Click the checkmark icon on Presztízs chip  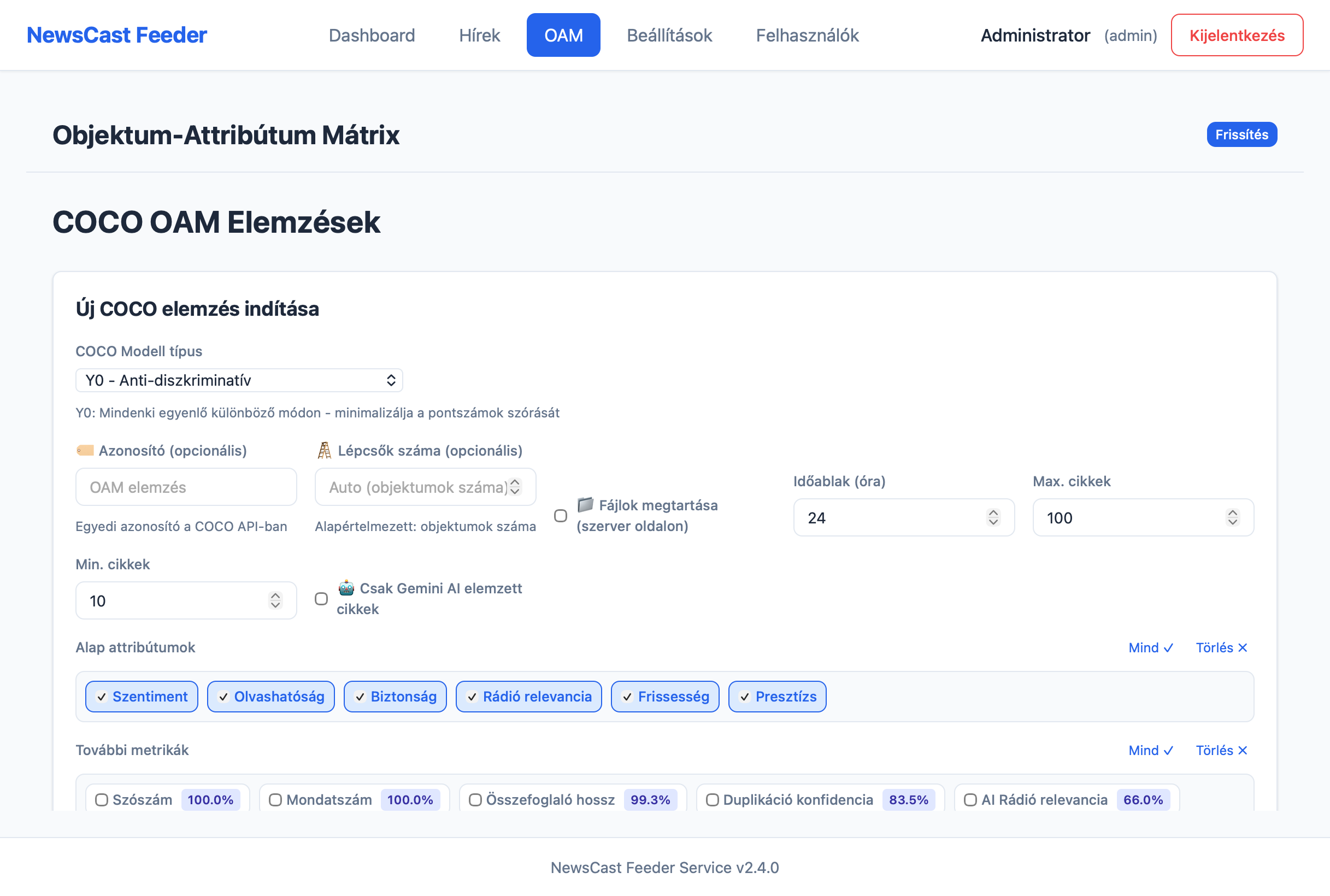[x=745, y=697]
